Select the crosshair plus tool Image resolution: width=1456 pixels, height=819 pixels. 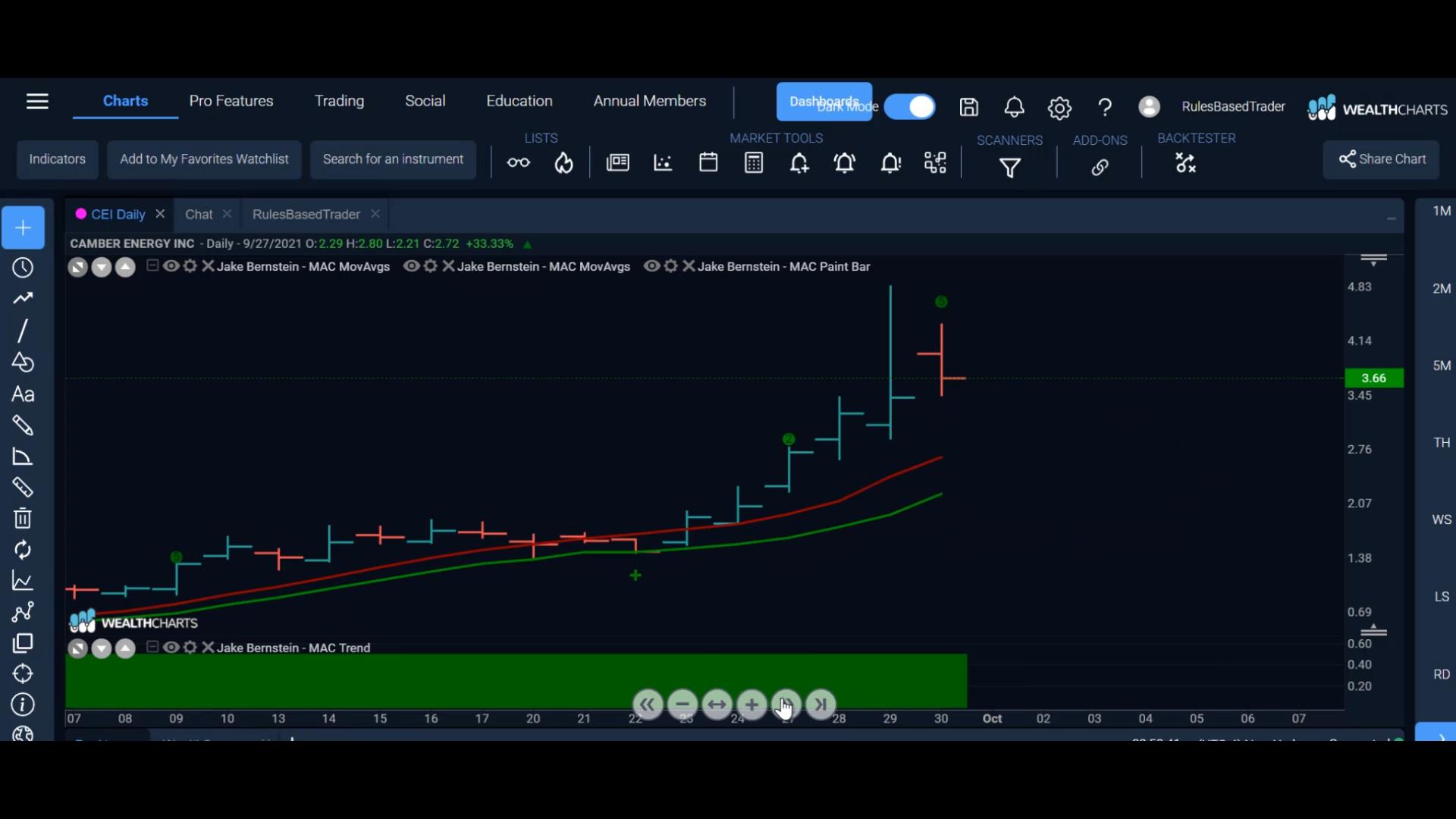pyautogui.click(x=23, y=227)
